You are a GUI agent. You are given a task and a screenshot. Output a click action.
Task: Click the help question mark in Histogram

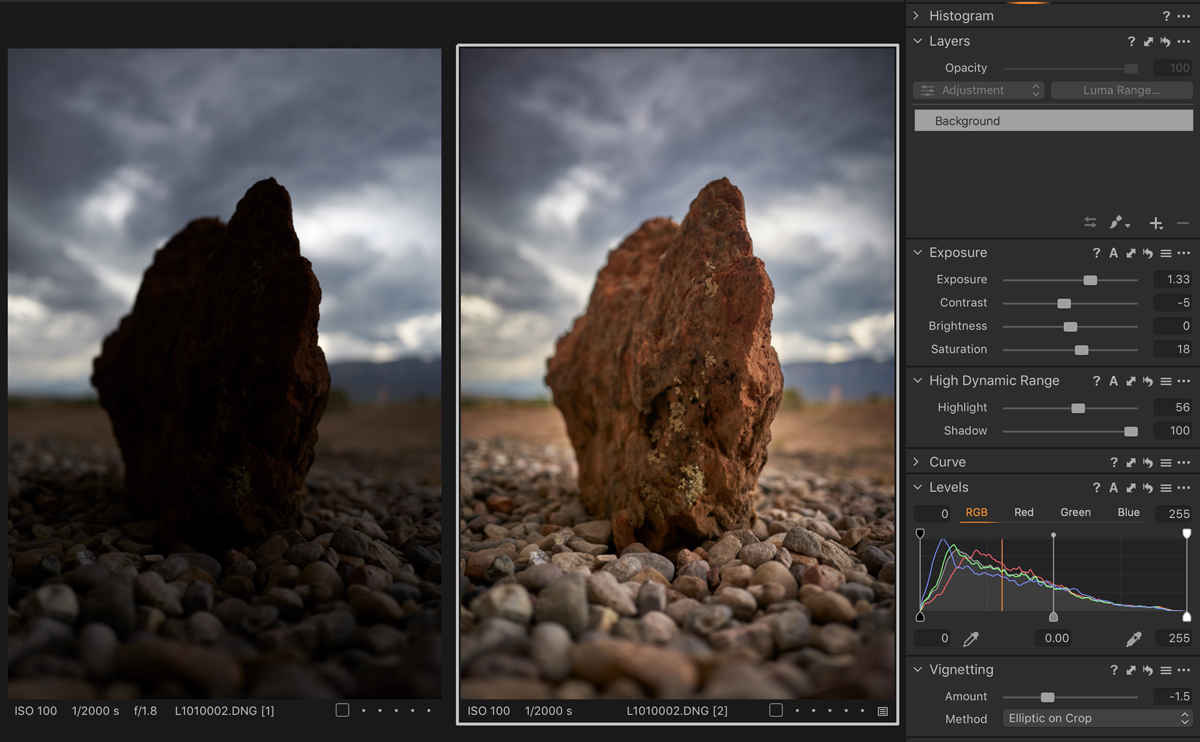tap(1166, 16)
